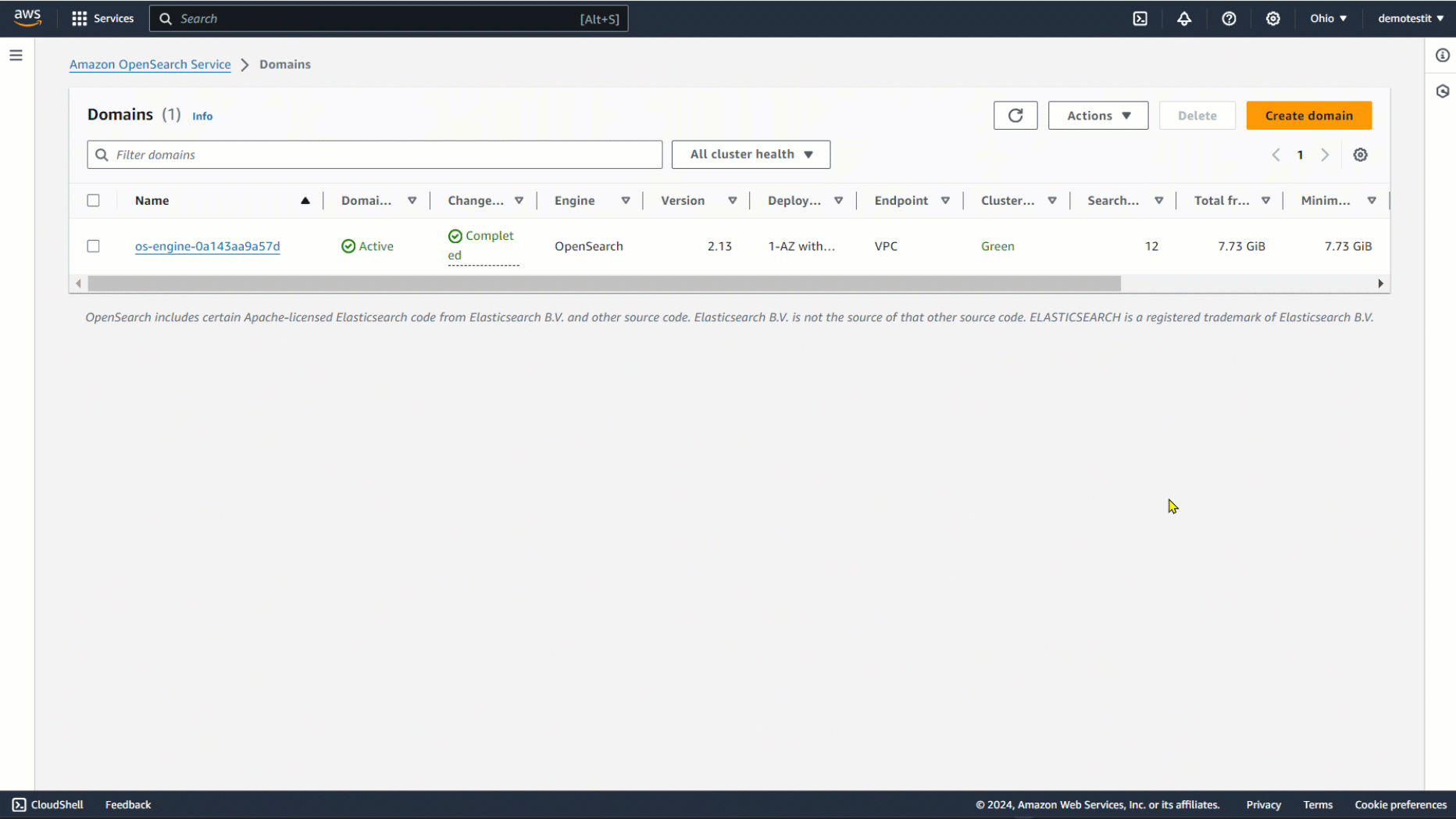Click the top AWS Search box
This screenshot has width=1456, height=819.
point(389,19)
